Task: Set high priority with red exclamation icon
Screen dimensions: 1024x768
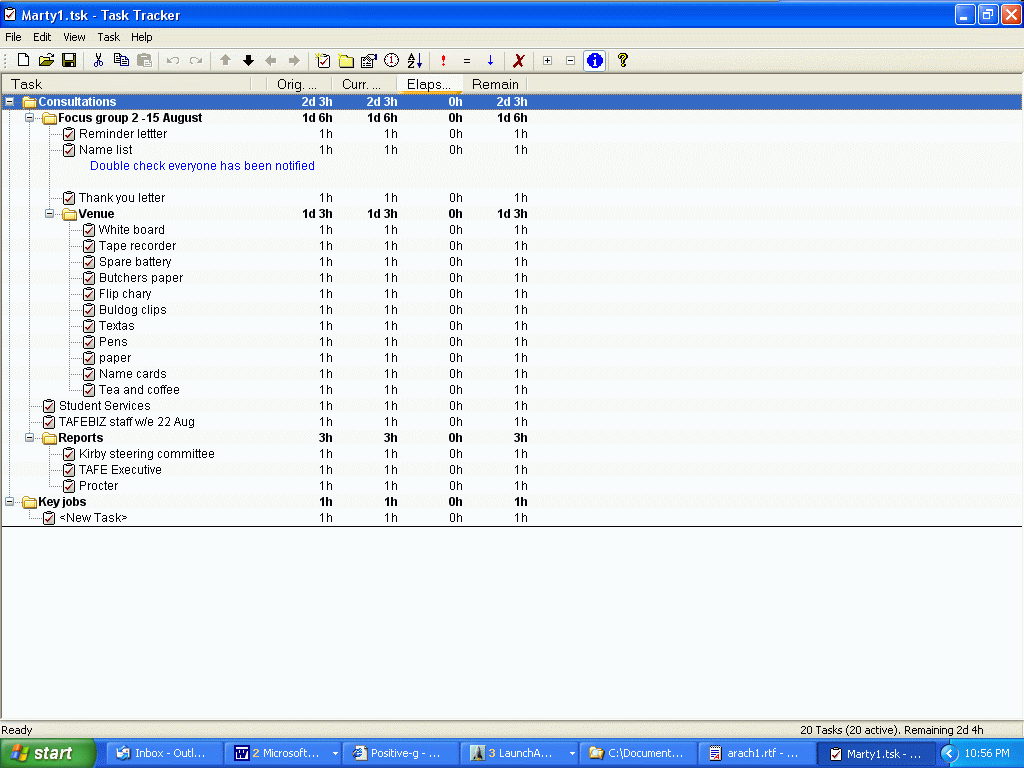Action: pyautogui.click(x=443, y=61)
